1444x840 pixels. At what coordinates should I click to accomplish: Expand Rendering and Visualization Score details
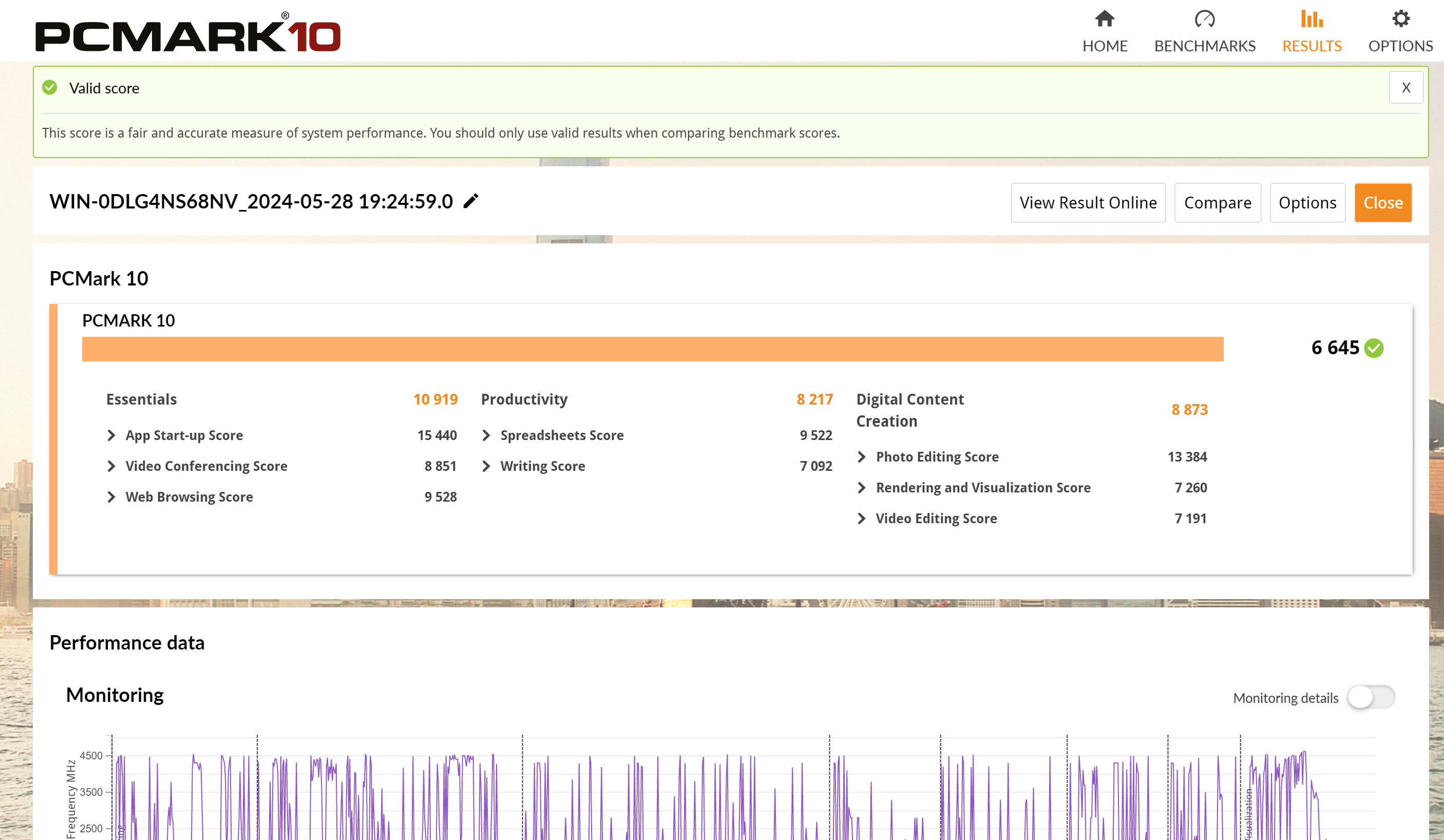861,488
